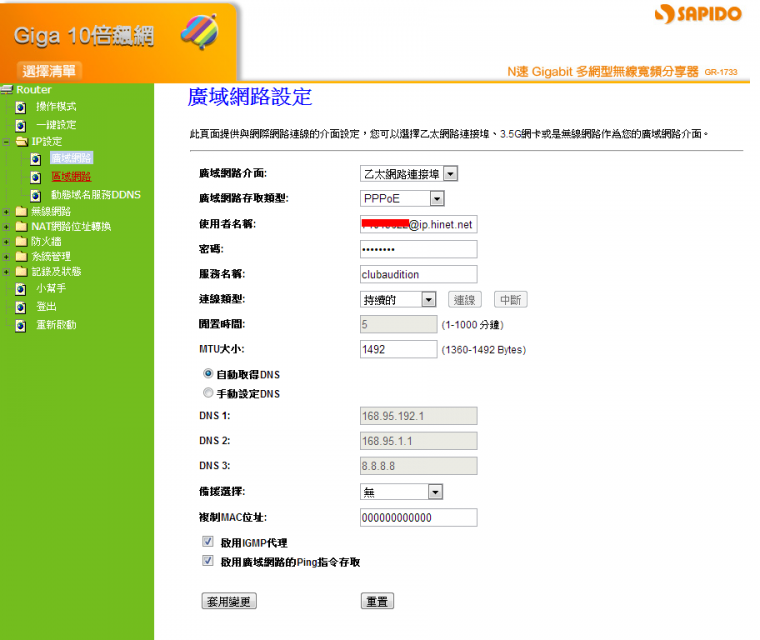Image resolution: width=760 pixels, height=640 pixels.
Task: Click the 操作模式 page icon in sidebar
Action: click(20, 107)
